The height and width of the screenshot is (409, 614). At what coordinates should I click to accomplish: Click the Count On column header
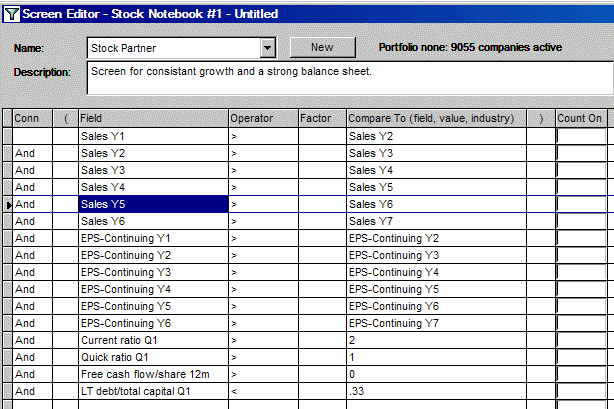pos(581,118)
